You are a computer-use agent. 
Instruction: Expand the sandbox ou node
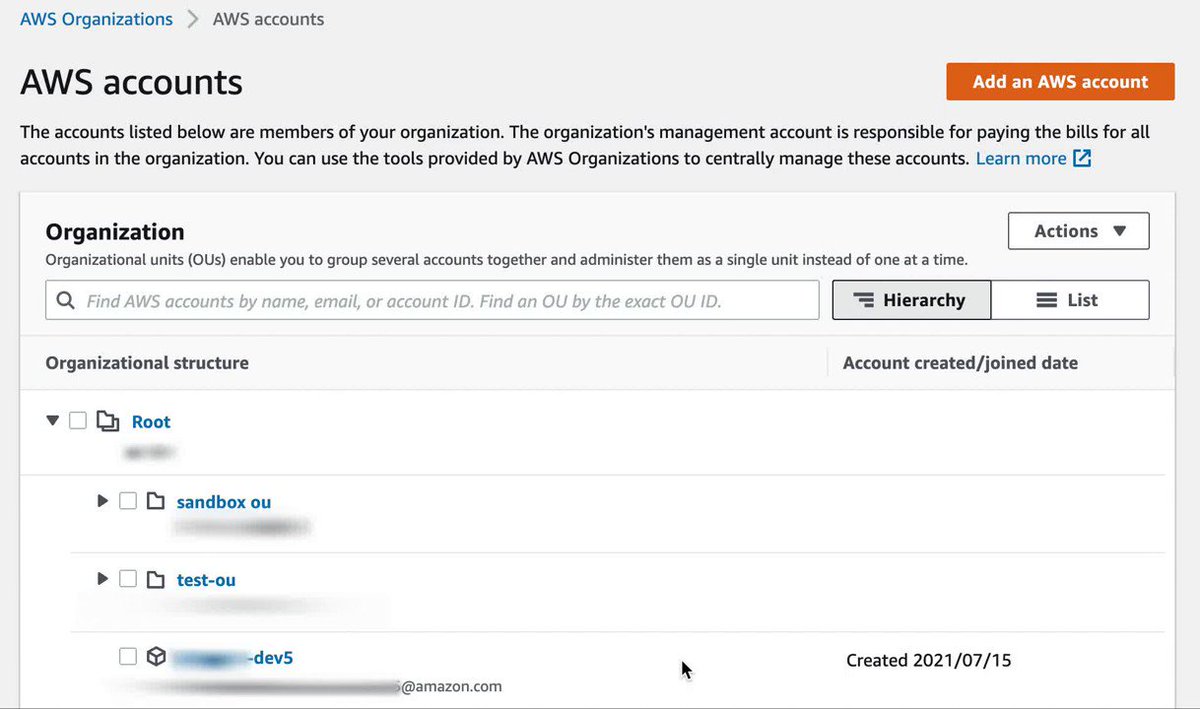click(102, 501)
